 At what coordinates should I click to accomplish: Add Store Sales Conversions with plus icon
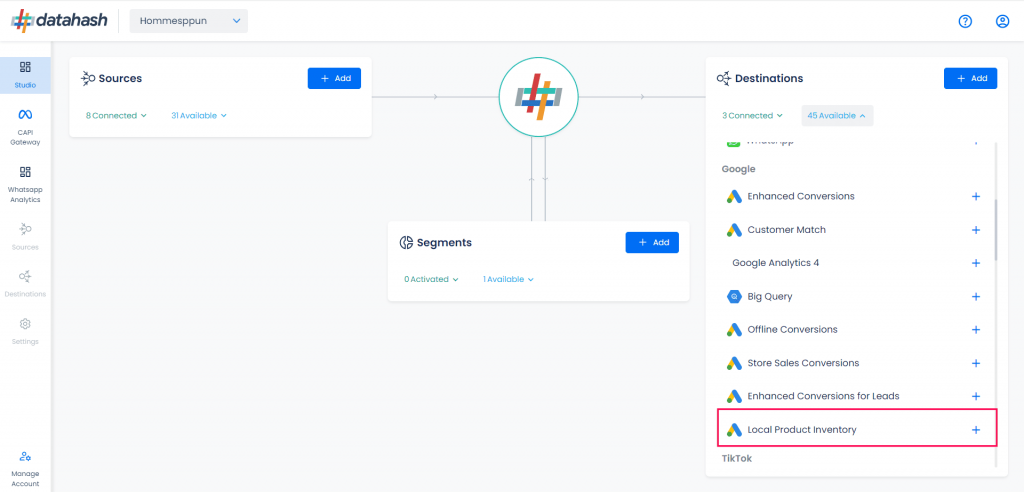coord(976,363)
